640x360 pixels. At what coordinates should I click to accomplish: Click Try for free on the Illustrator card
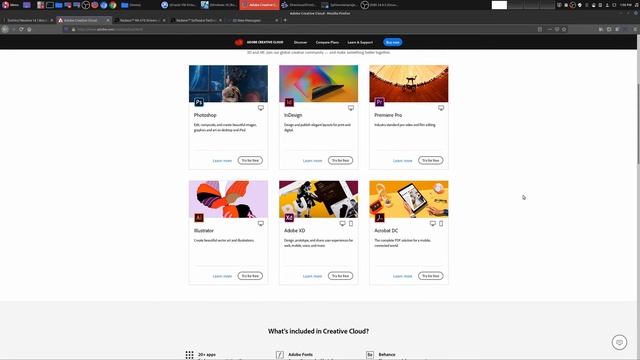tap(250, 276)
